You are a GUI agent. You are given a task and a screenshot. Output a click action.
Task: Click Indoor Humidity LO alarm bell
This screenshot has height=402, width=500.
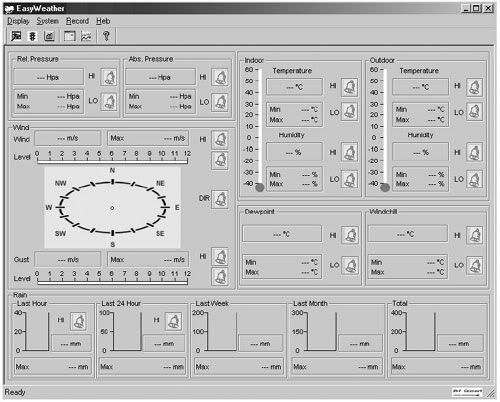click(349, 179)
